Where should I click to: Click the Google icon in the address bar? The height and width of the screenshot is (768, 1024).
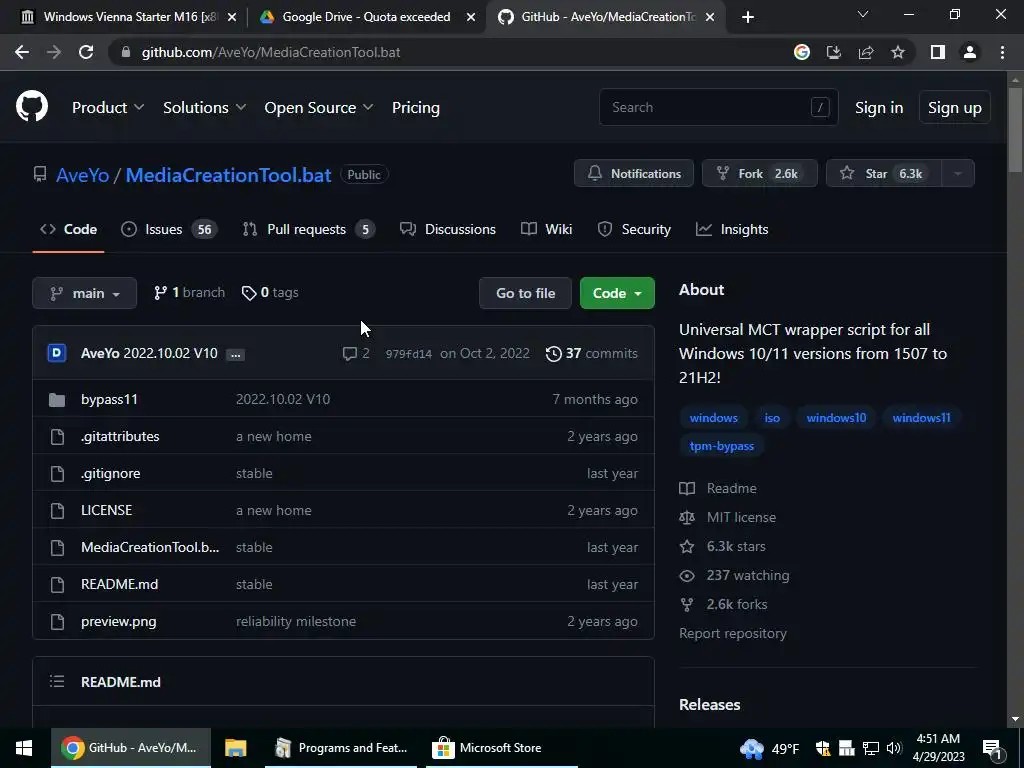pyautogui.click(x=802, y=52)
